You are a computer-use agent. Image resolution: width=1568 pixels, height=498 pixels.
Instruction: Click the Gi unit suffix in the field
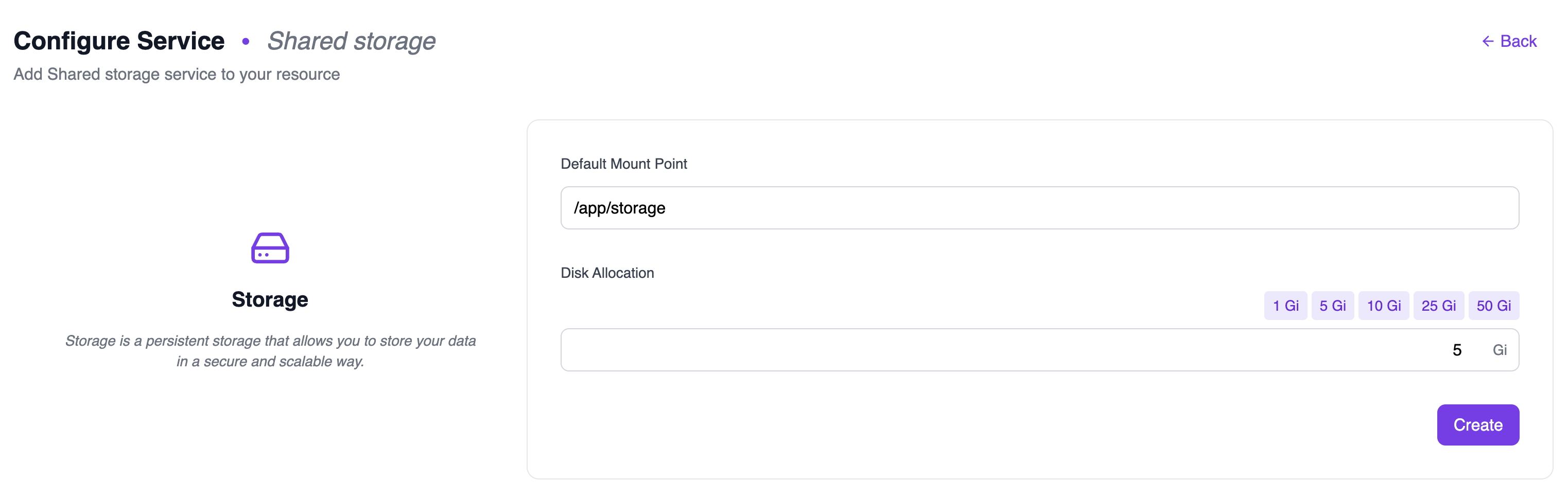coord(1499,350)
